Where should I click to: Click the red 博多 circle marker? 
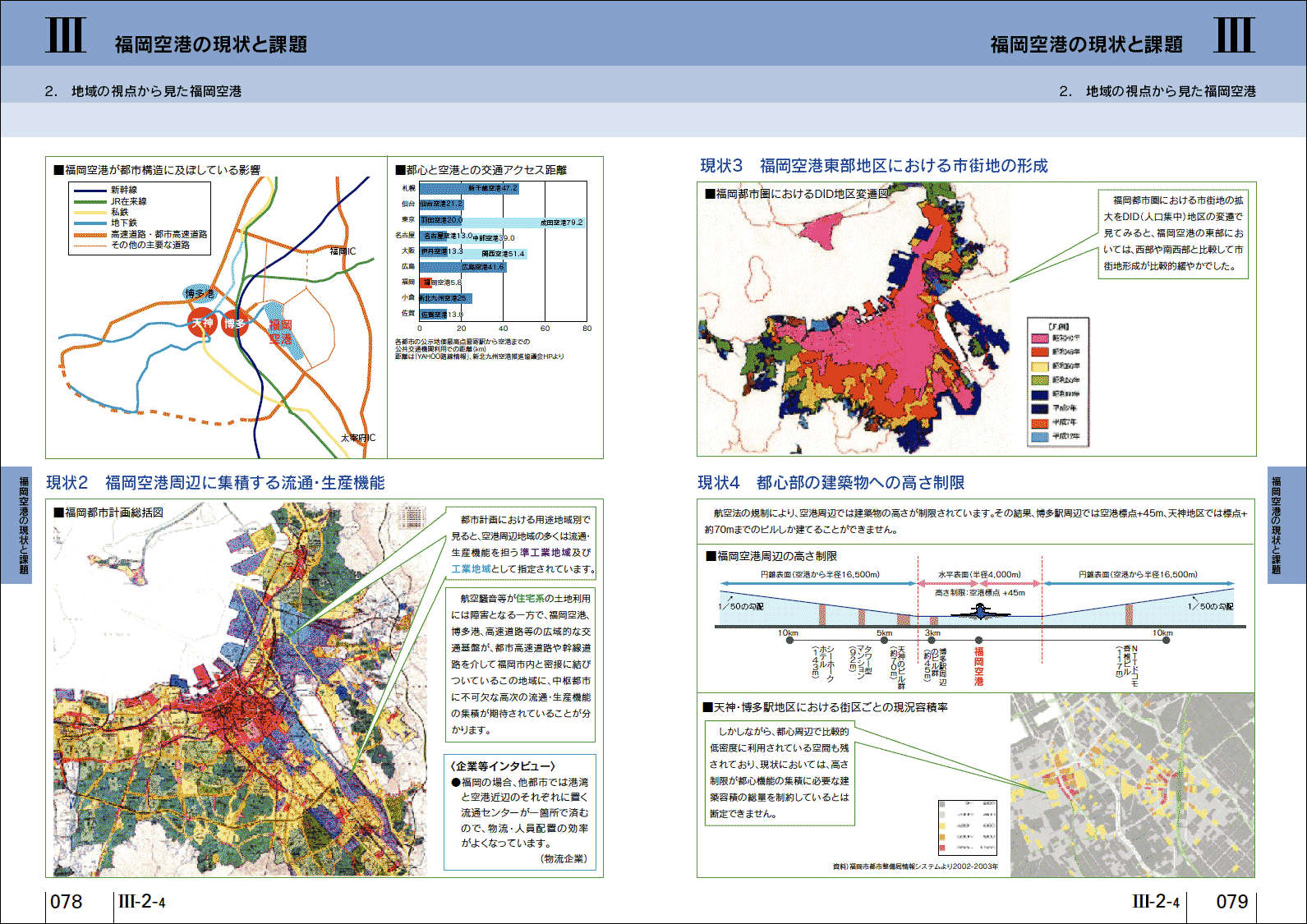[235, 323]
